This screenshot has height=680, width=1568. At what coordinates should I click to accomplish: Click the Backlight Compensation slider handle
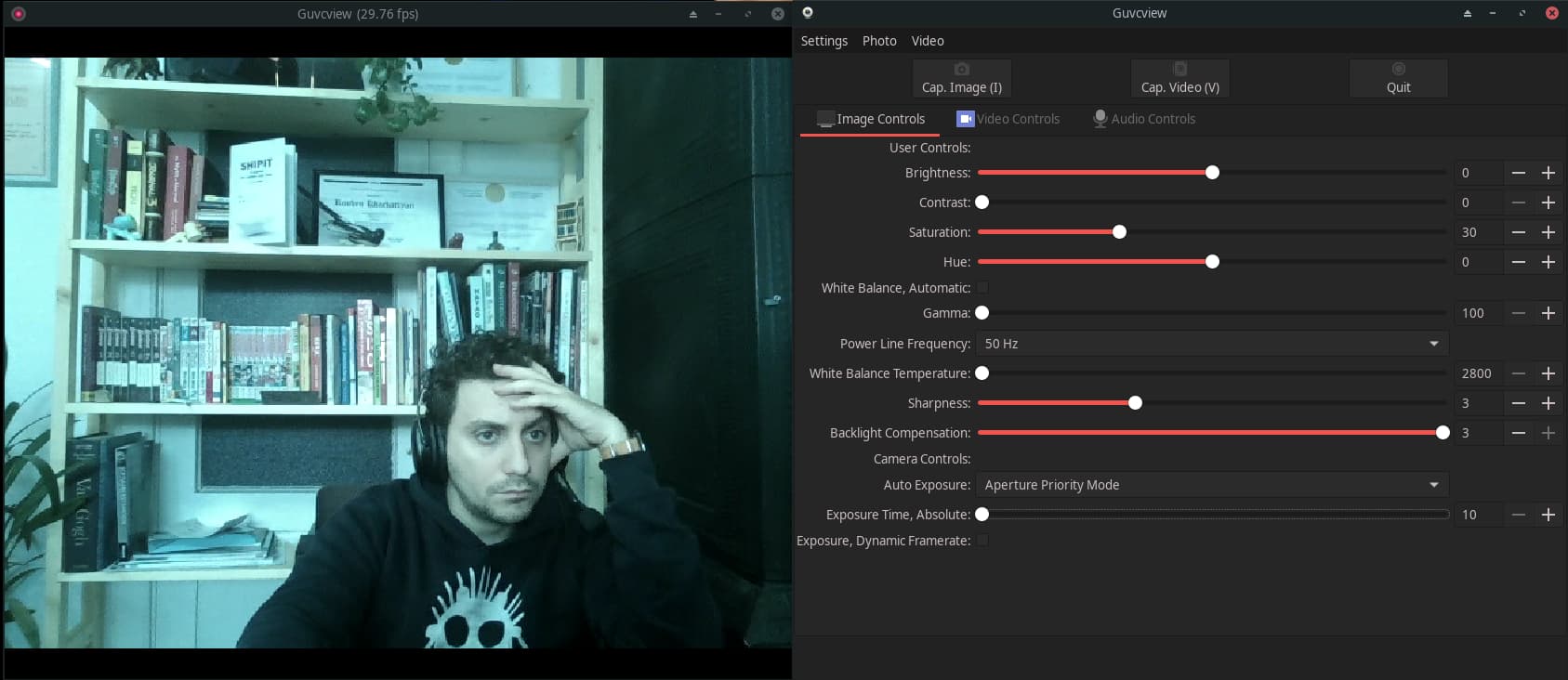tap(1443, 433)
